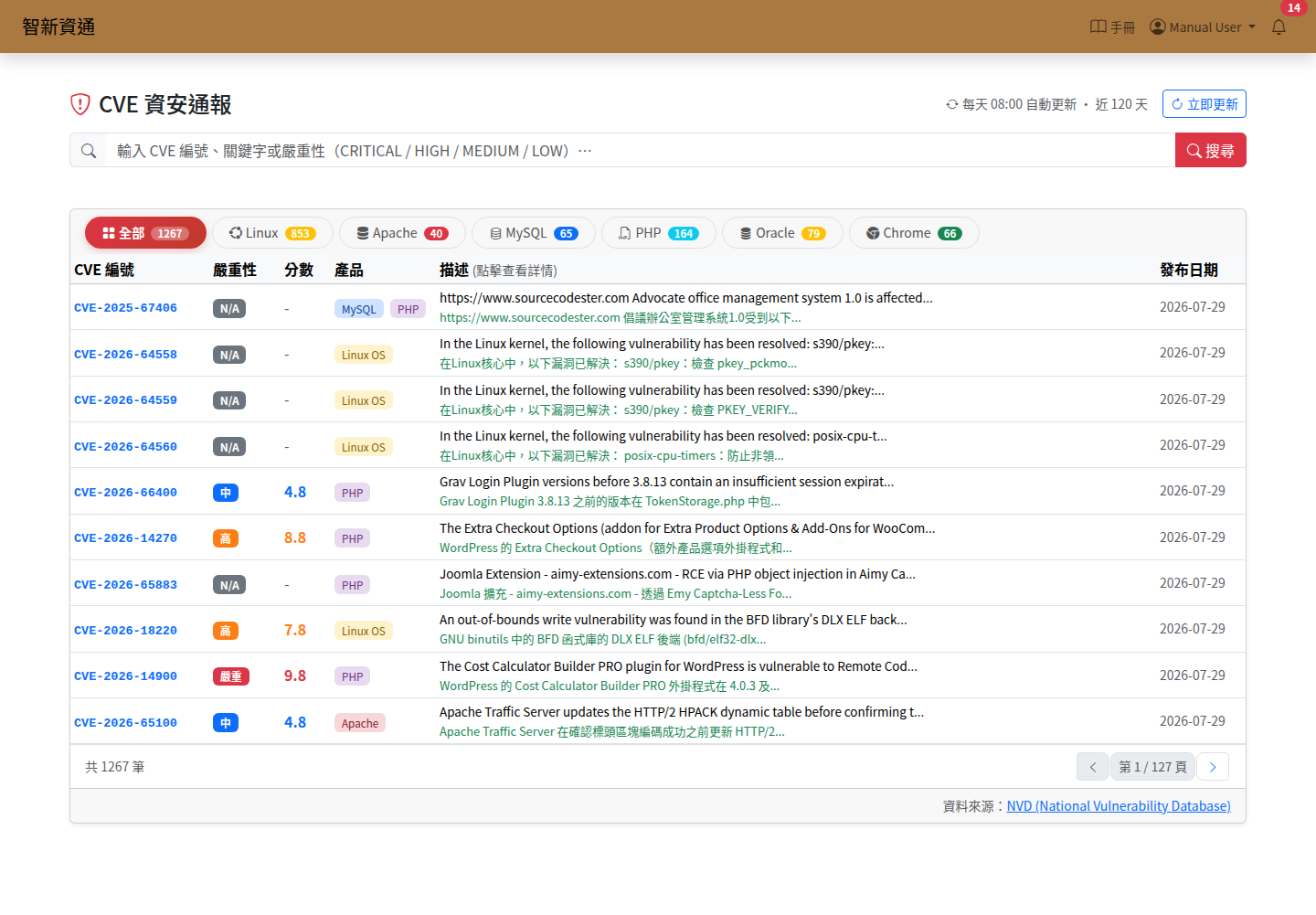Viewport: 1316px width, 915px height.
Task: Click the Apache tag in CVE-2026-65100 row
Action: click(360, 723)
